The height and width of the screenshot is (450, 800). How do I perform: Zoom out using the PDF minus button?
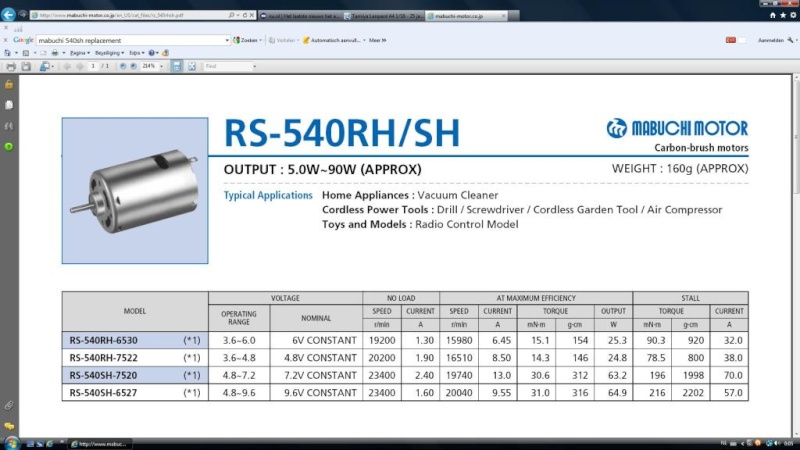coord(122,66)
